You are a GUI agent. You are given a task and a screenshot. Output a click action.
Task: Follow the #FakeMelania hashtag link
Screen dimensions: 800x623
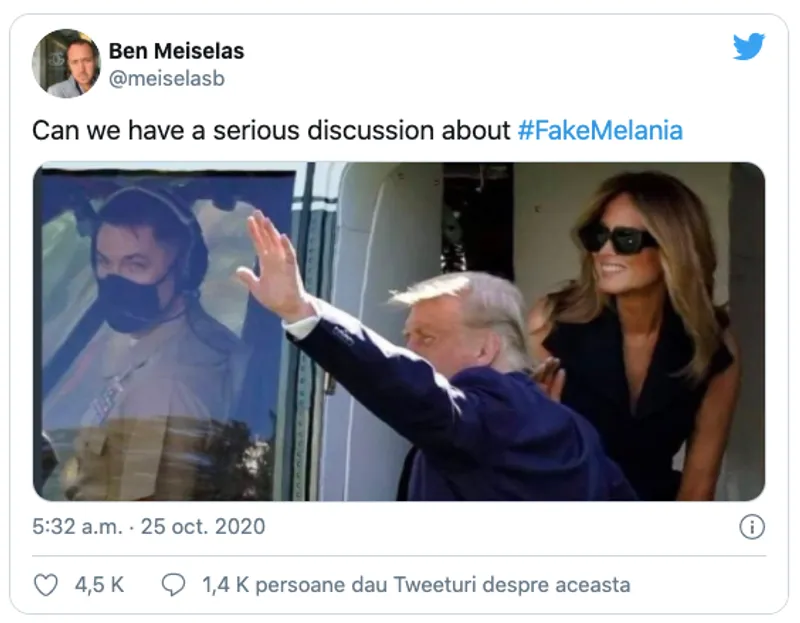click(x=600, y=131)
